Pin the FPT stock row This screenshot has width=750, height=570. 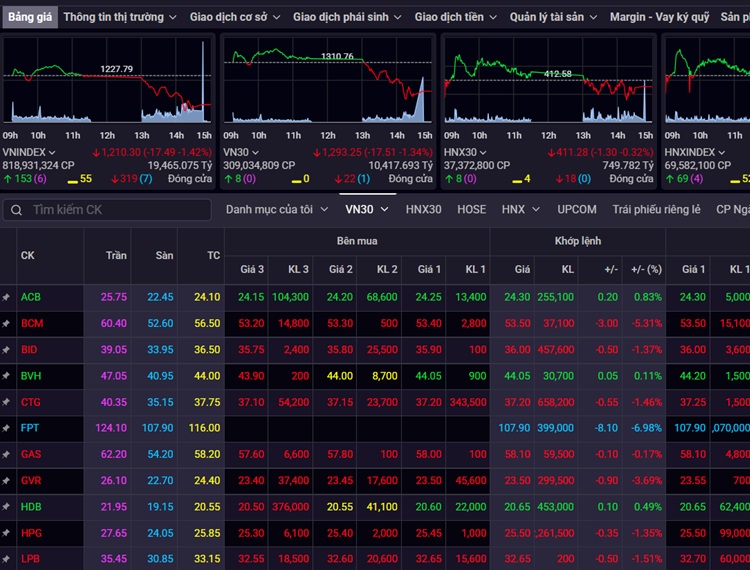click(6, 428)
